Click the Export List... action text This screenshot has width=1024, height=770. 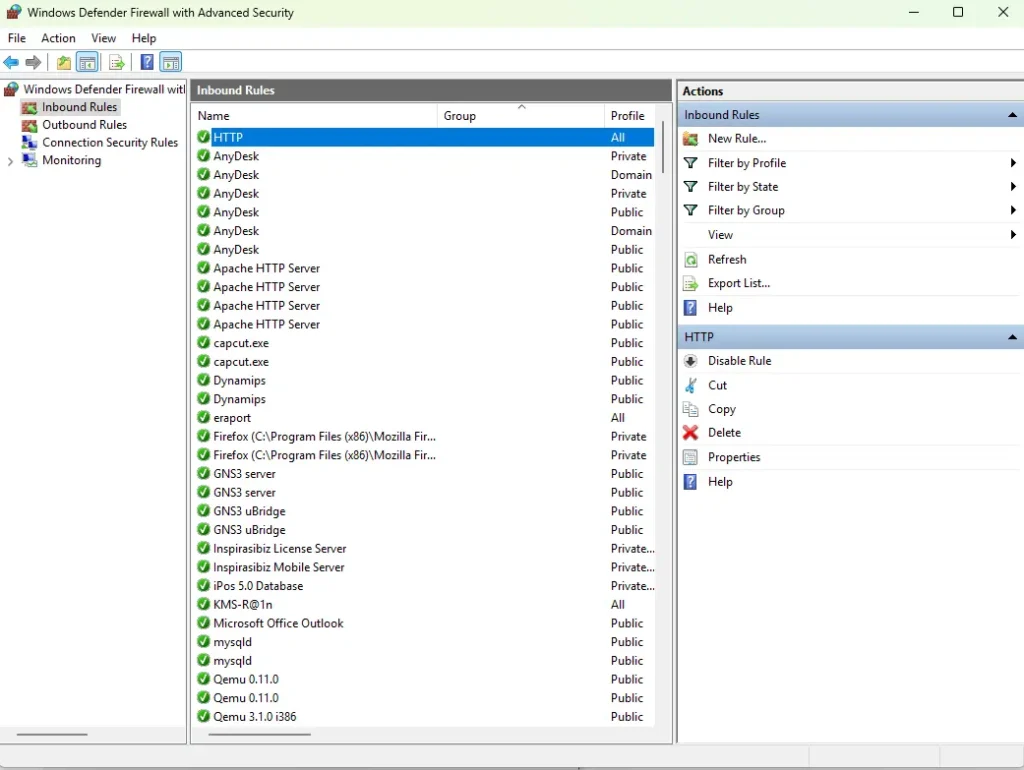click(739, 283)
